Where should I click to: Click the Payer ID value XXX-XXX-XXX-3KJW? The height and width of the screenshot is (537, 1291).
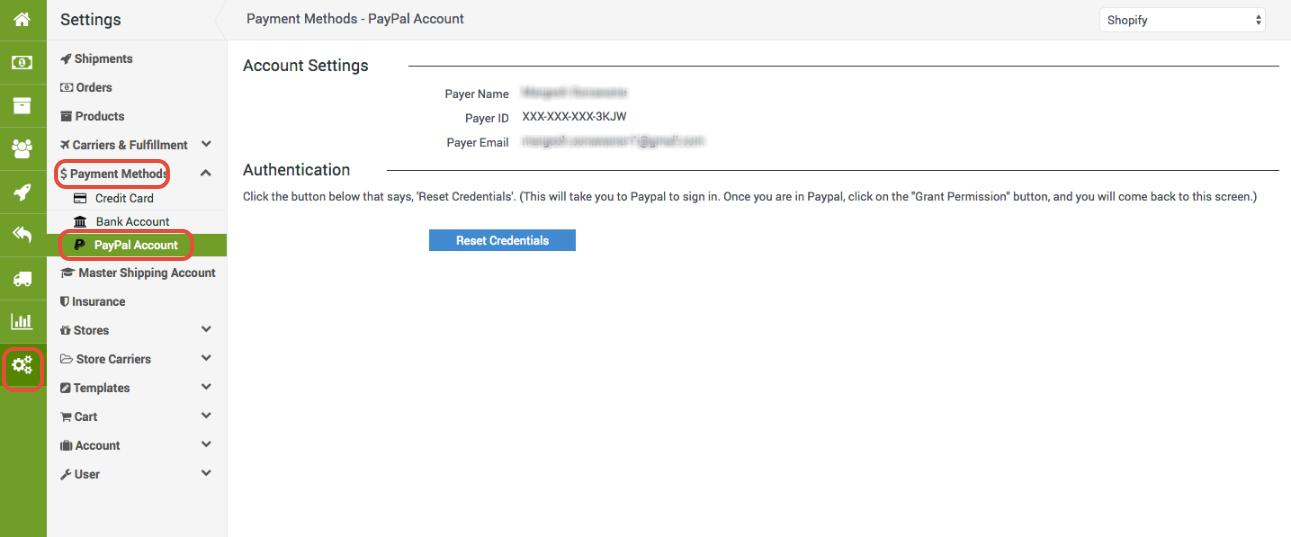(575, 117)
